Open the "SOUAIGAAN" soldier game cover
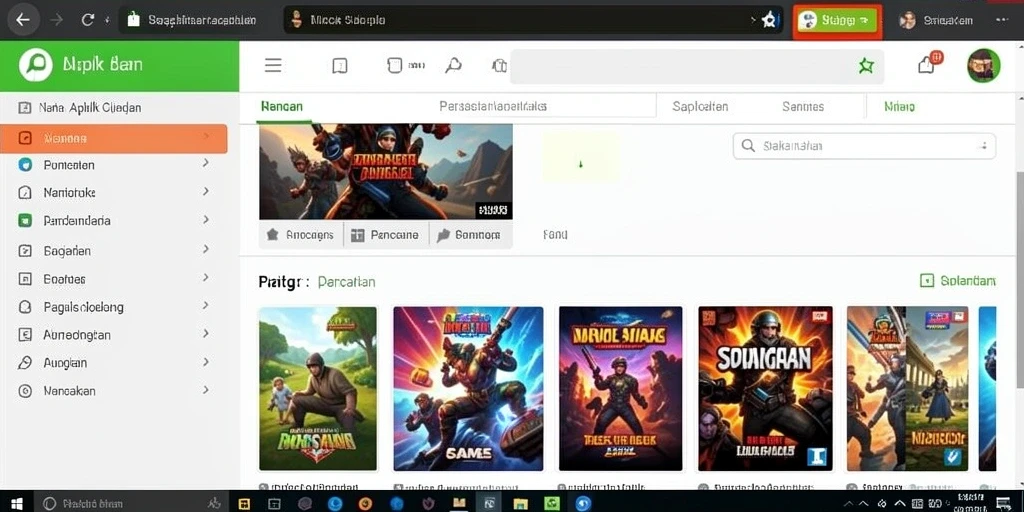The image size is (1024, 512). [765, 389]
